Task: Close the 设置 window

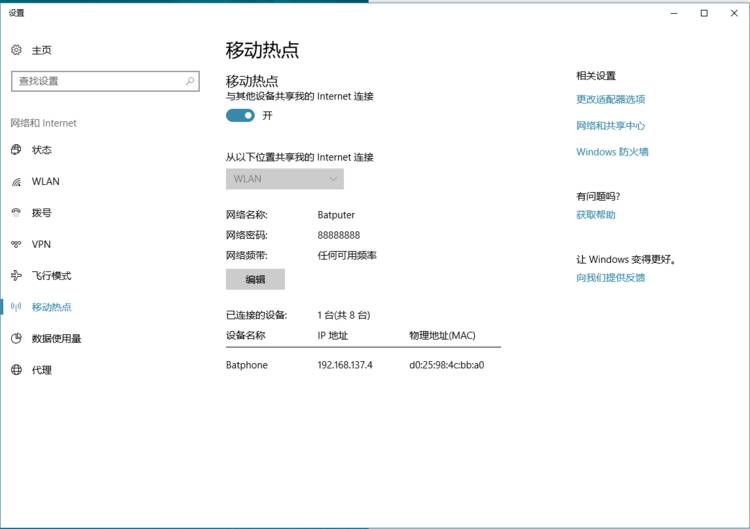Action: coord(734,13)
